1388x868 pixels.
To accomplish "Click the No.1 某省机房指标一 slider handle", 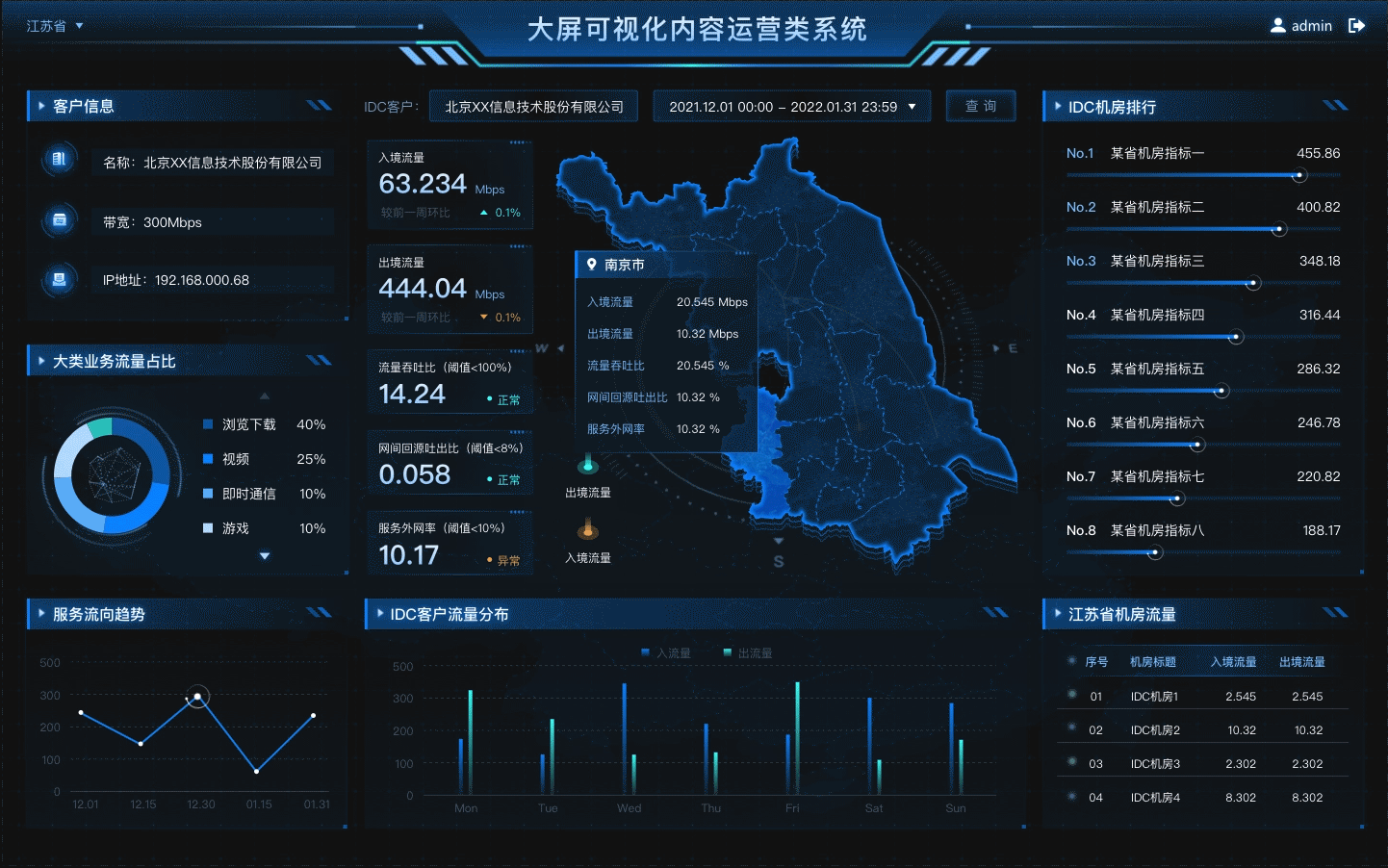I will 1299,175.
